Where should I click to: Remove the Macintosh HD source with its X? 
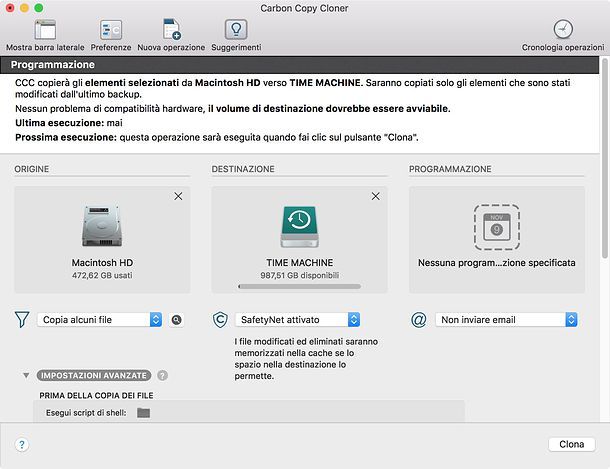[178, 196]
